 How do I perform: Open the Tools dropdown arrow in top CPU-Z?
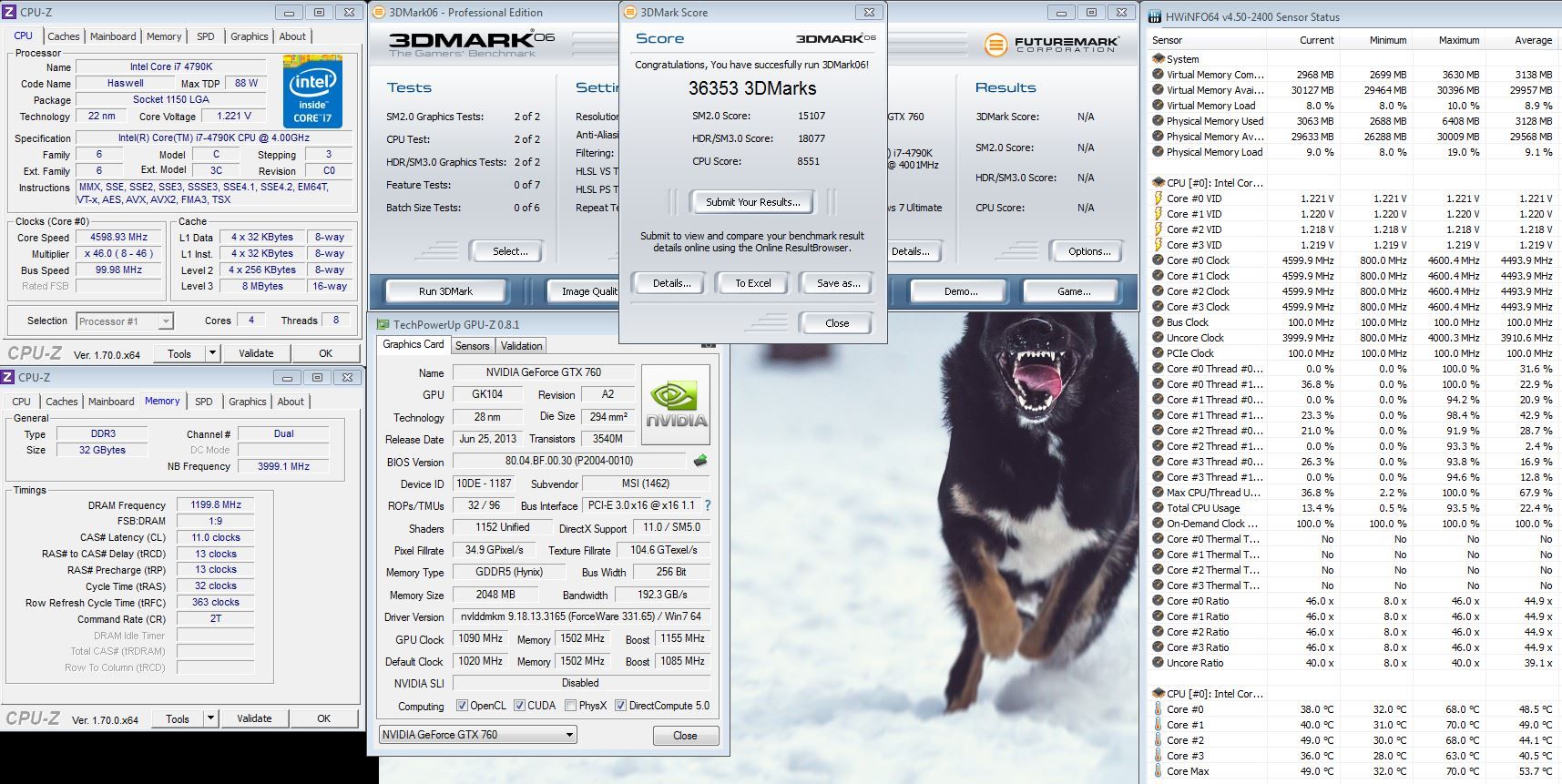(212, 353)
